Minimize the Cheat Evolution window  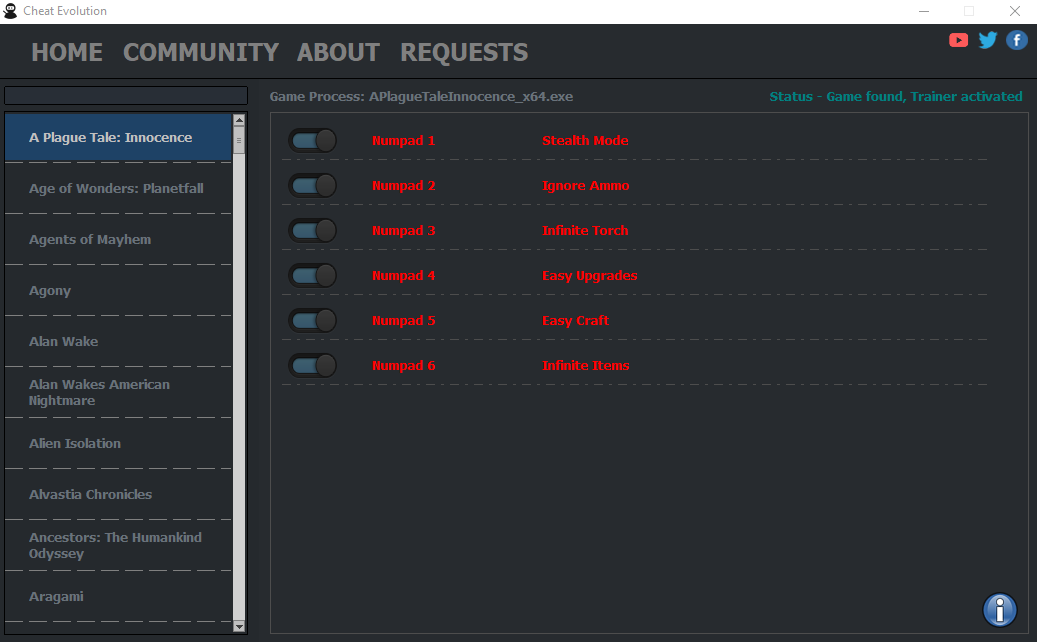coord(924,11)
